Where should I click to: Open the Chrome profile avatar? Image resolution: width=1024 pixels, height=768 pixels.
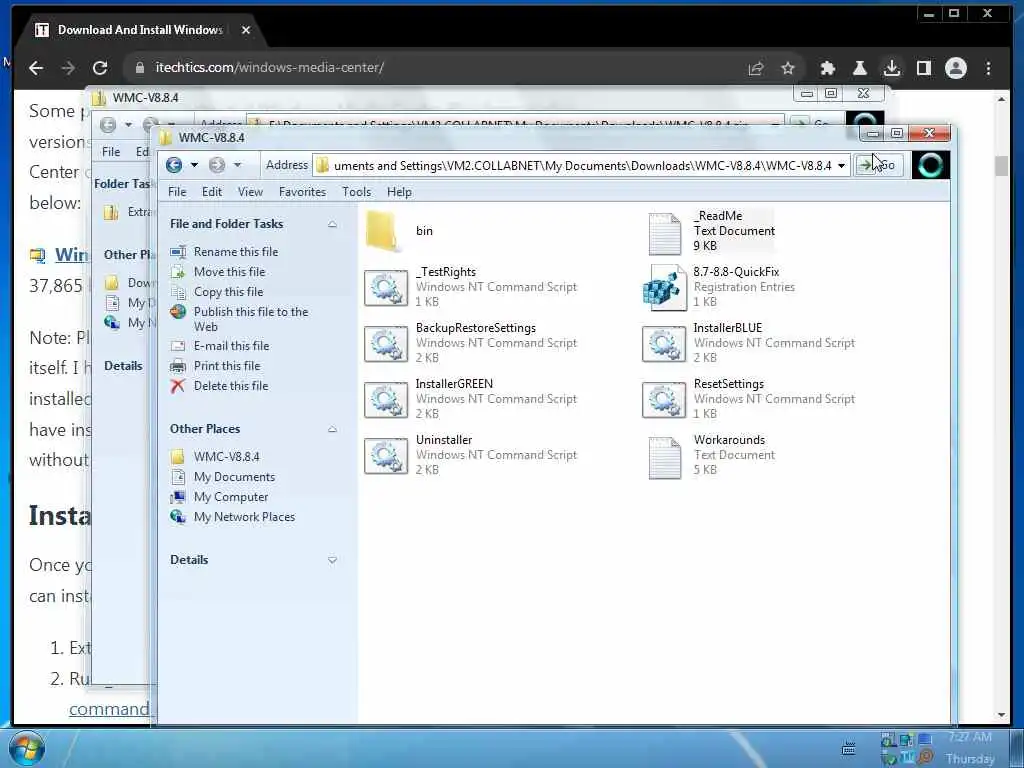click(955, 68)
